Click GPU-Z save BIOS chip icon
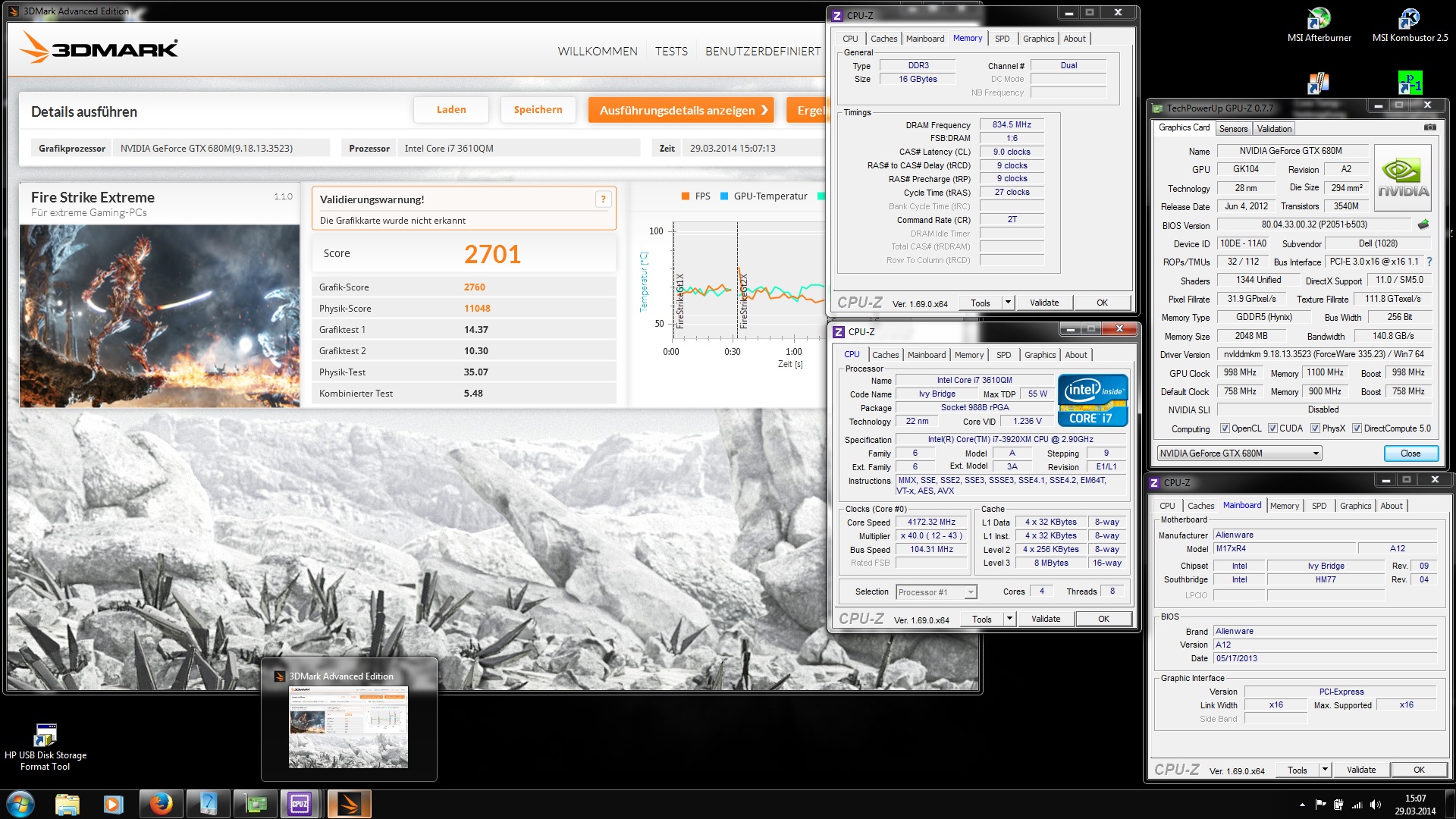This screenshot has height=819, width=1456. (x=1423, y=224)
